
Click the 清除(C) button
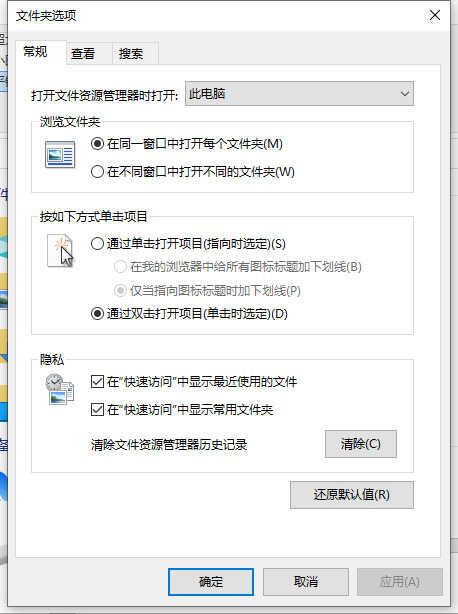click(x=361, y=444)
